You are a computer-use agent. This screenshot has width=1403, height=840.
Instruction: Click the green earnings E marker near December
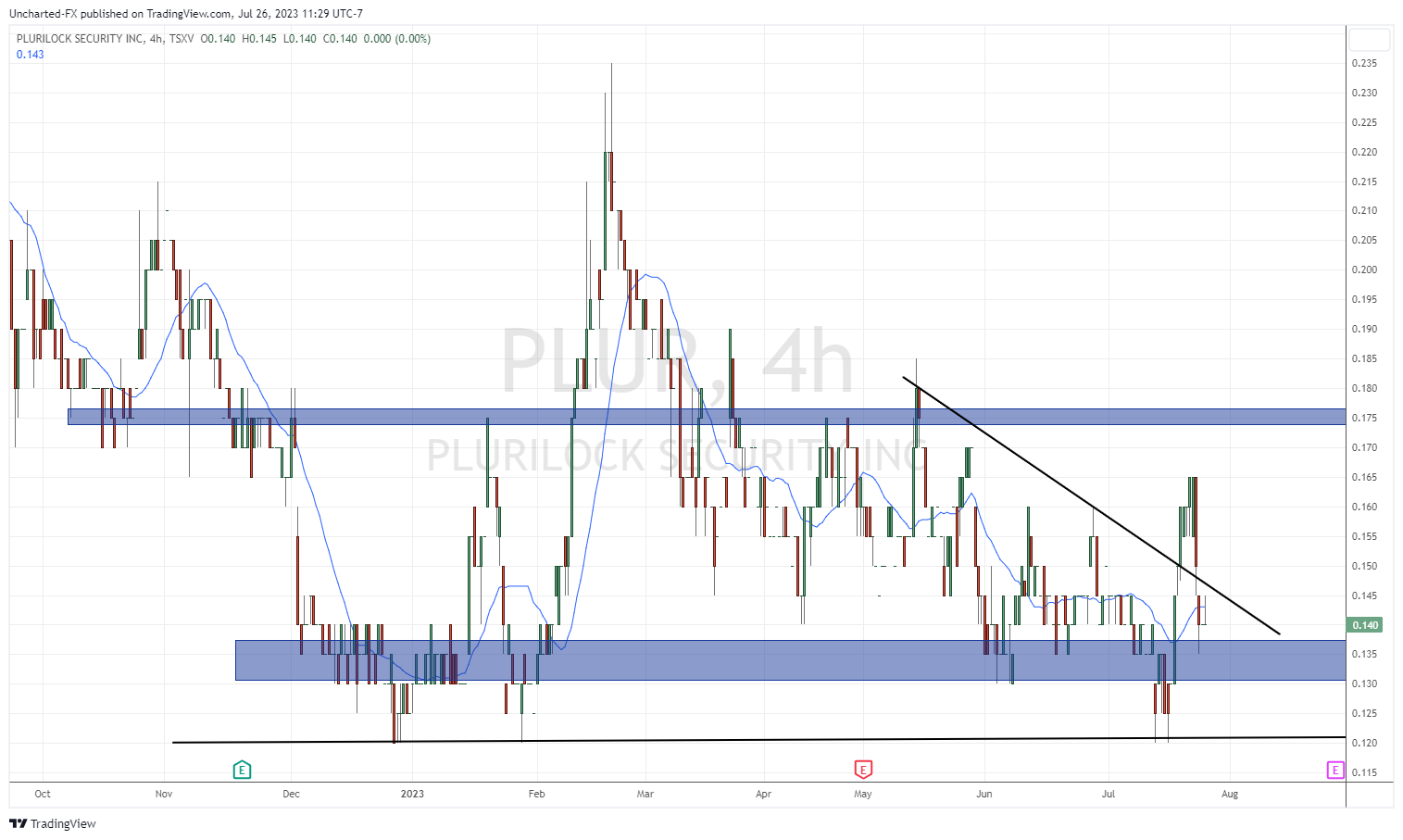pos(242,770)
